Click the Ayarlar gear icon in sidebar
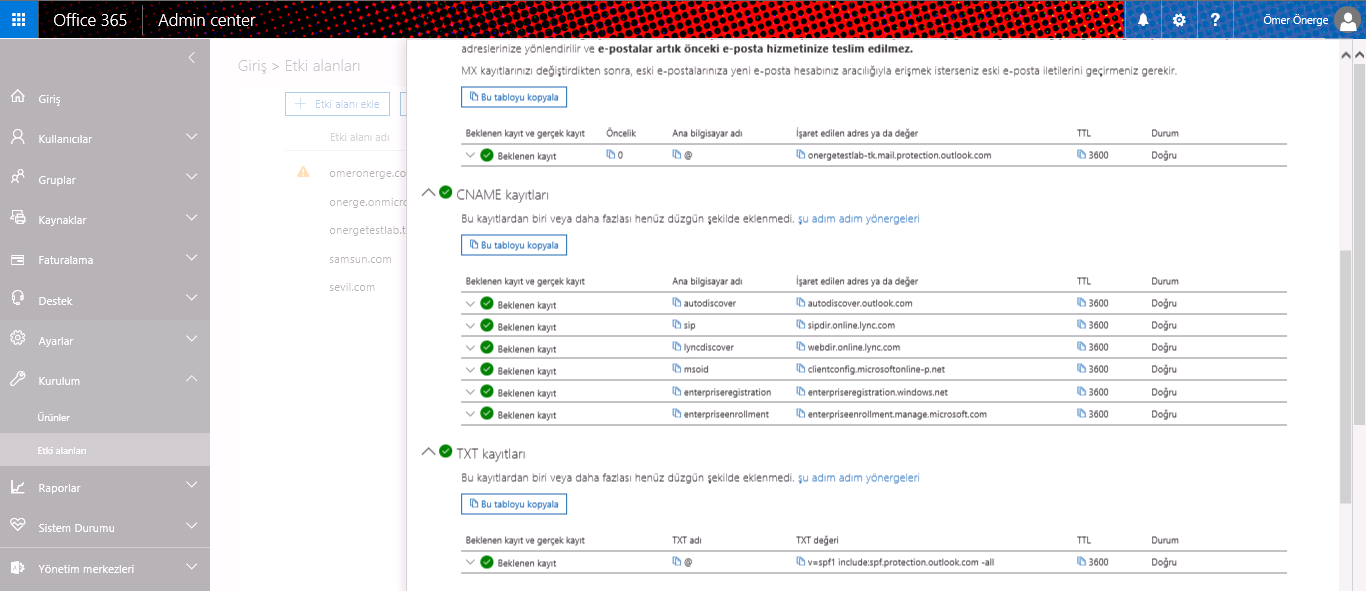 [x=17, y=339]
